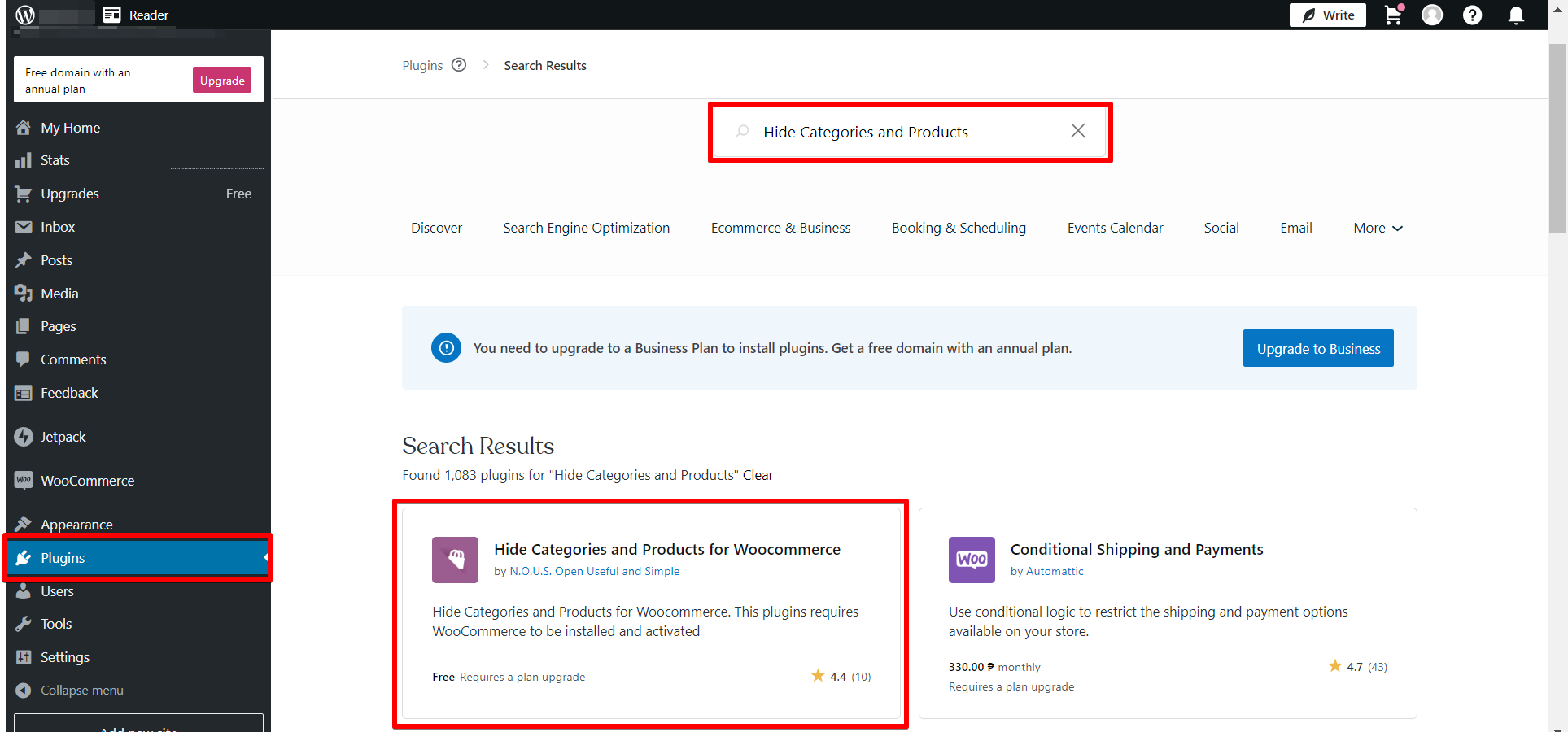Click the Plugins help info icon

click(459, 65)
